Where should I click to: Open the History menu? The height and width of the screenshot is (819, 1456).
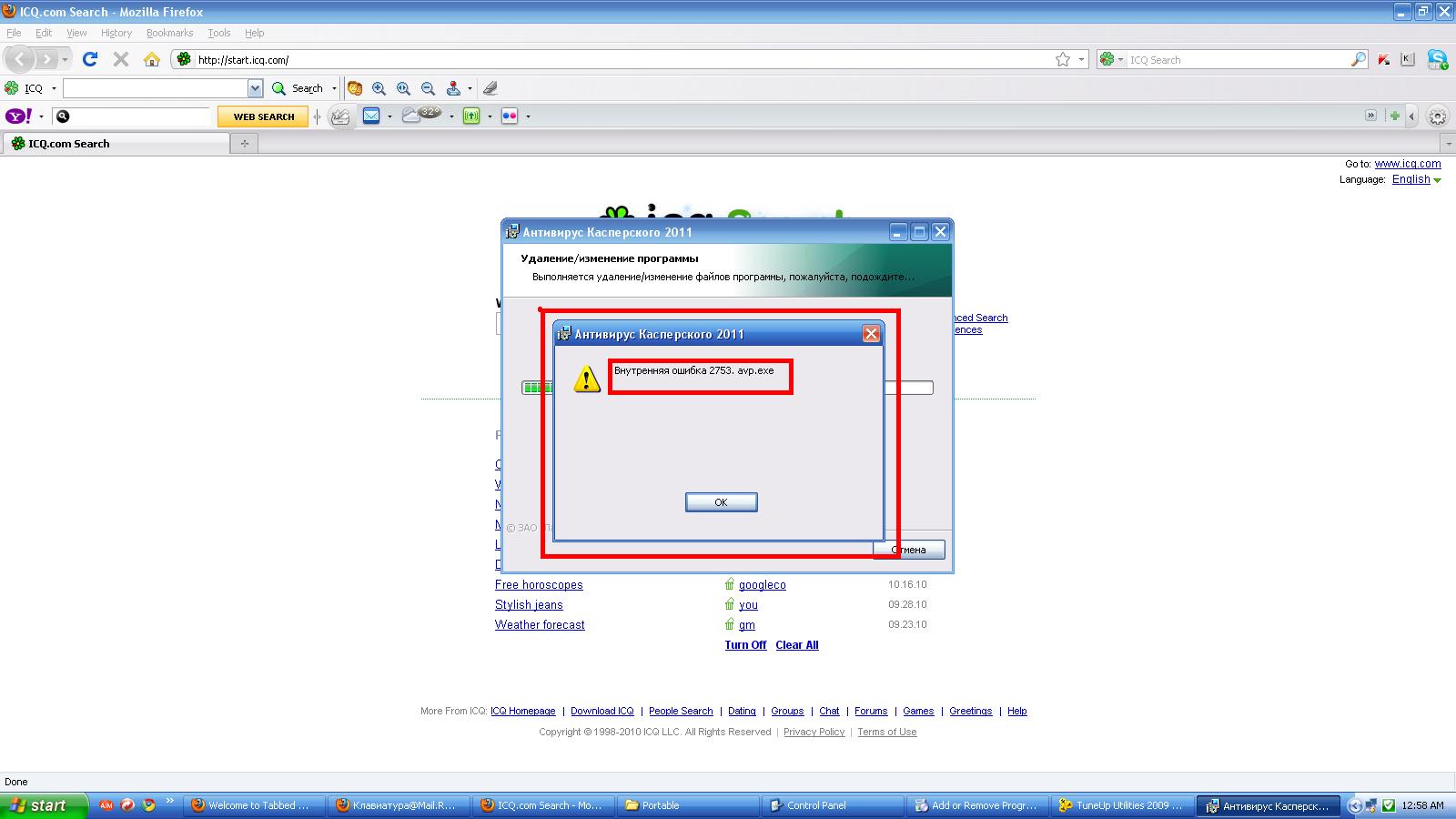click(116, 33)
